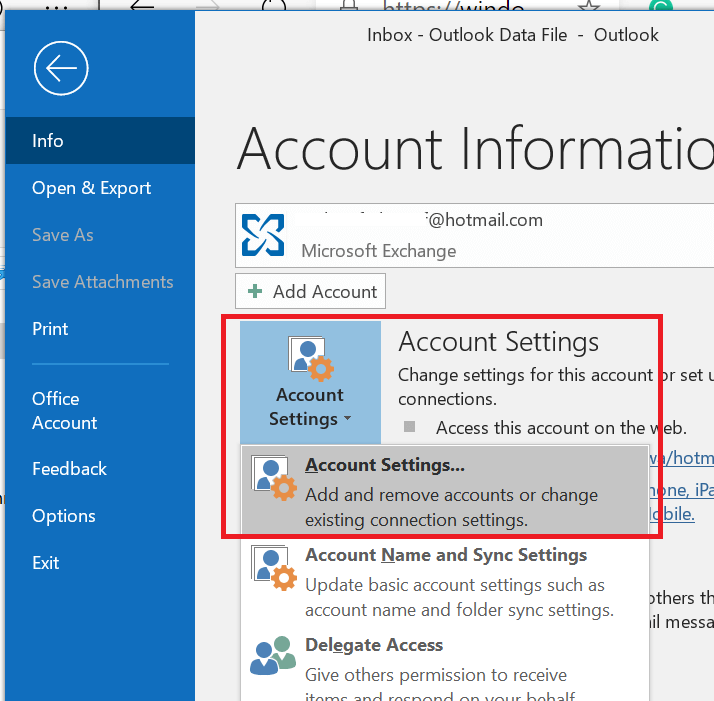Choose Delegate Access entry
Viewport: 714px width, 701px height.
[x=445, y=665]
